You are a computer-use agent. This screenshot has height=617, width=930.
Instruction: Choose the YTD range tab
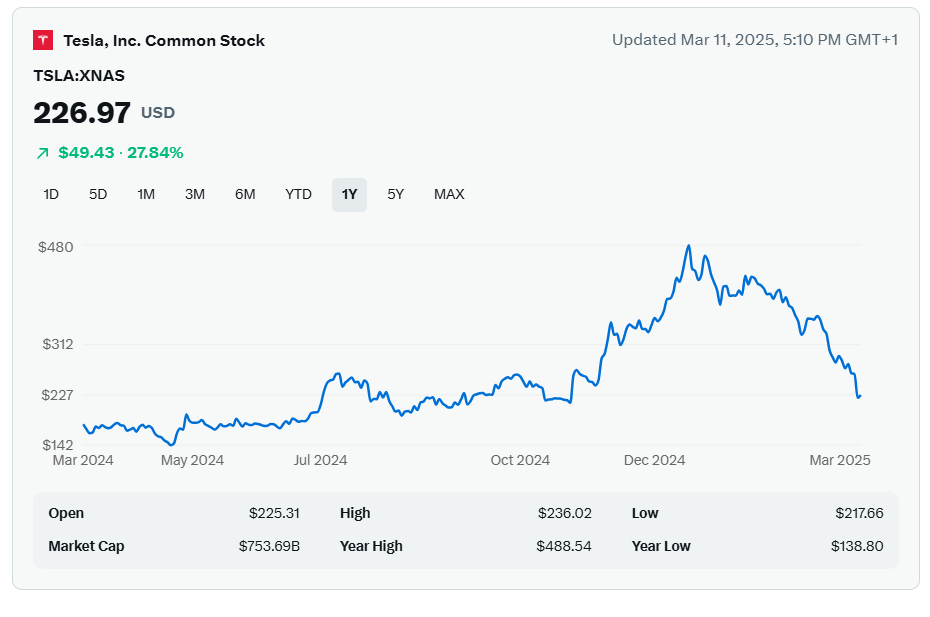click(x=298, y=194)
